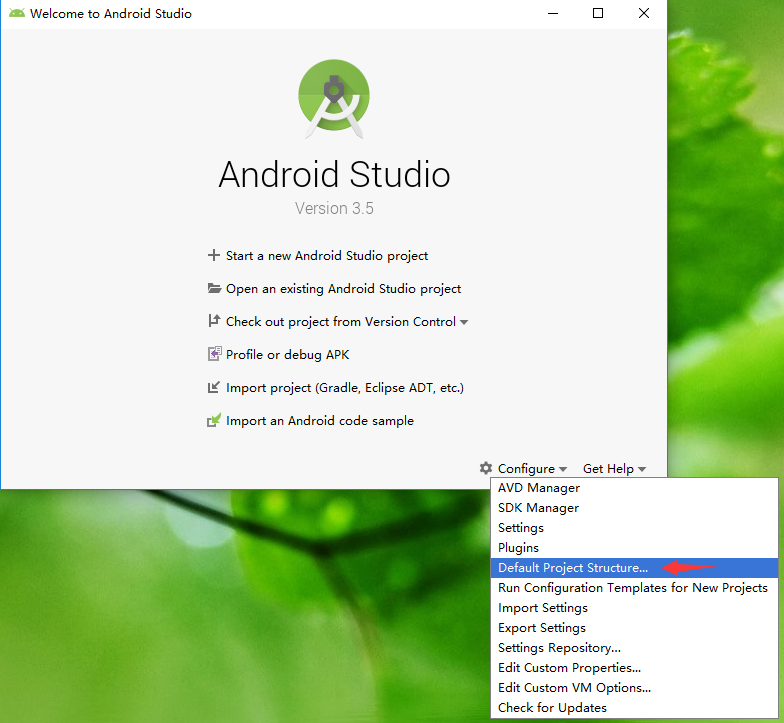
Task: Choose Default Project Structure... menu item
Action: [x=634, y=568]
